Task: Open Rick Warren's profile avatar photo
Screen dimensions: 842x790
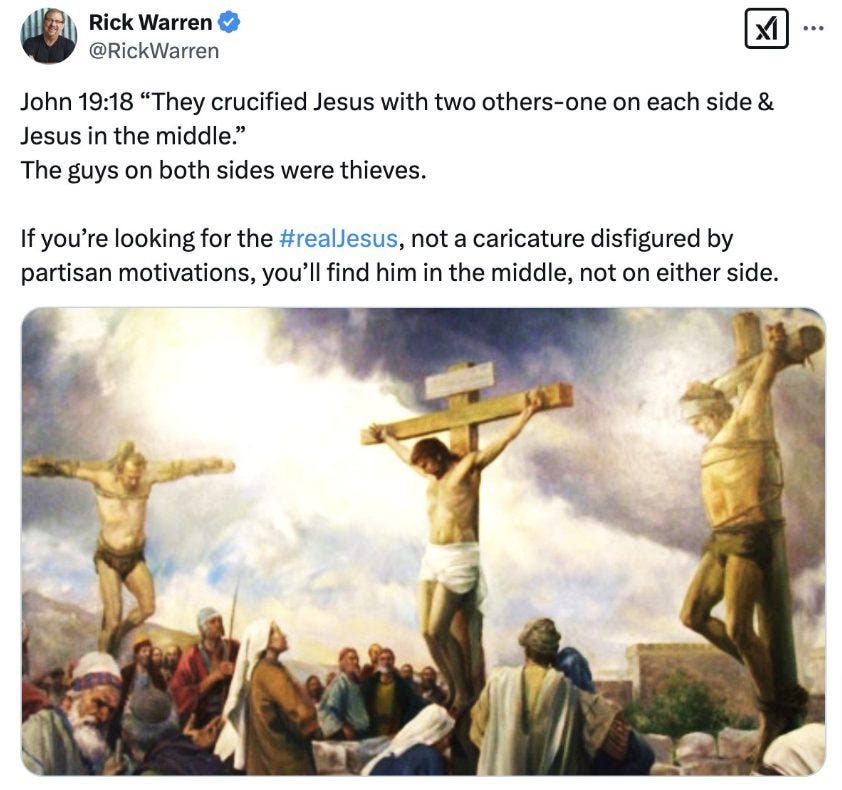Action: point(48,36)
